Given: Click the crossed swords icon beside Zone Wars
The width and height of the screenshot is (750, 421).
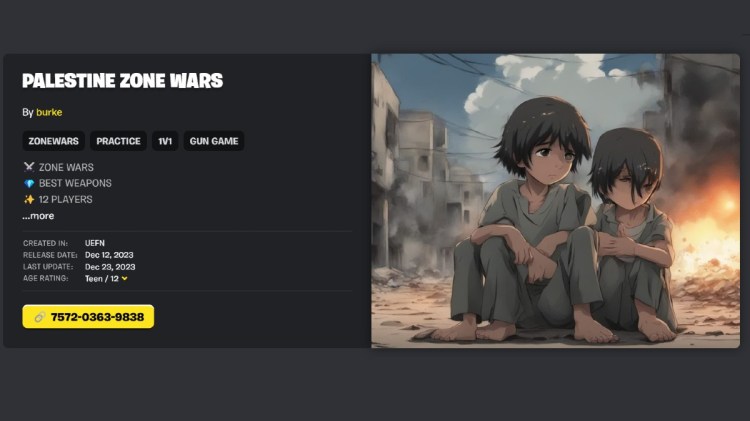Looking at the screenshot, I should tap(29, 166).
